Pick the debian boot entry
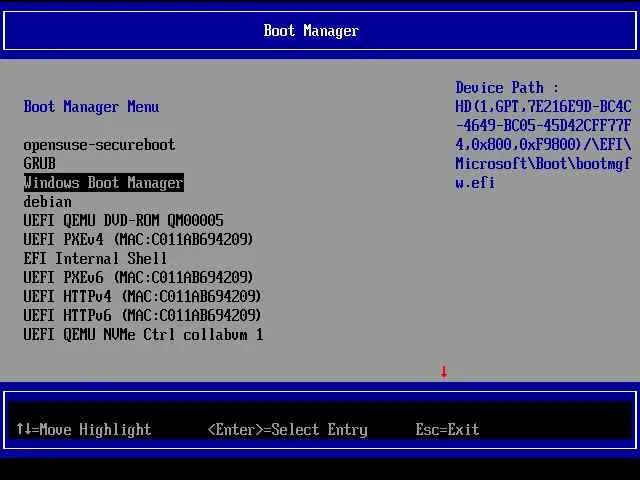This screenshot has height=480, width=640. 47,202
